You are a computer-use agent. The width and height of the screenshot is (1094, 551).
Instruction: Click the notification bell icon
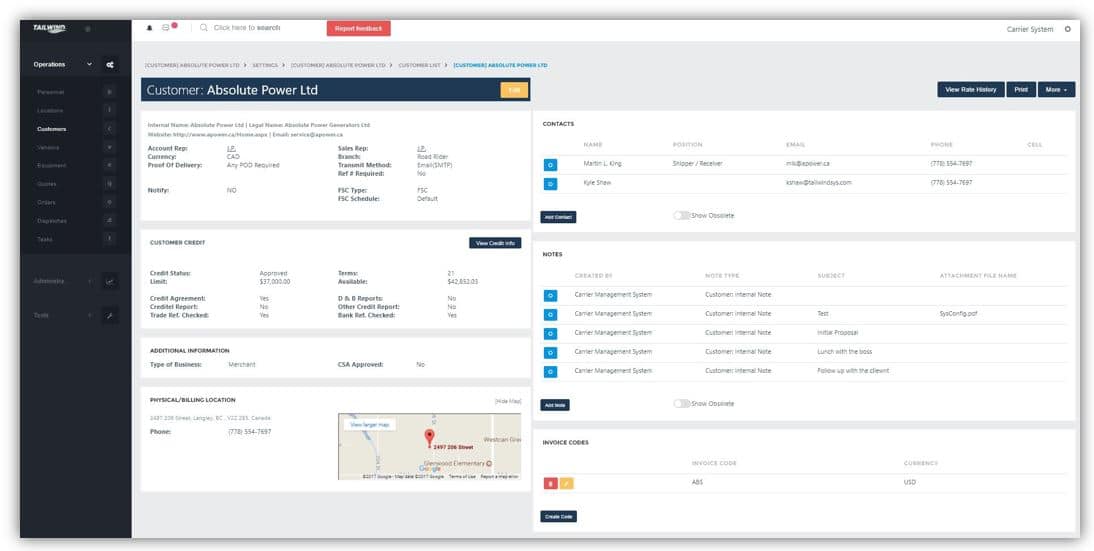click(x=150, y=28)
